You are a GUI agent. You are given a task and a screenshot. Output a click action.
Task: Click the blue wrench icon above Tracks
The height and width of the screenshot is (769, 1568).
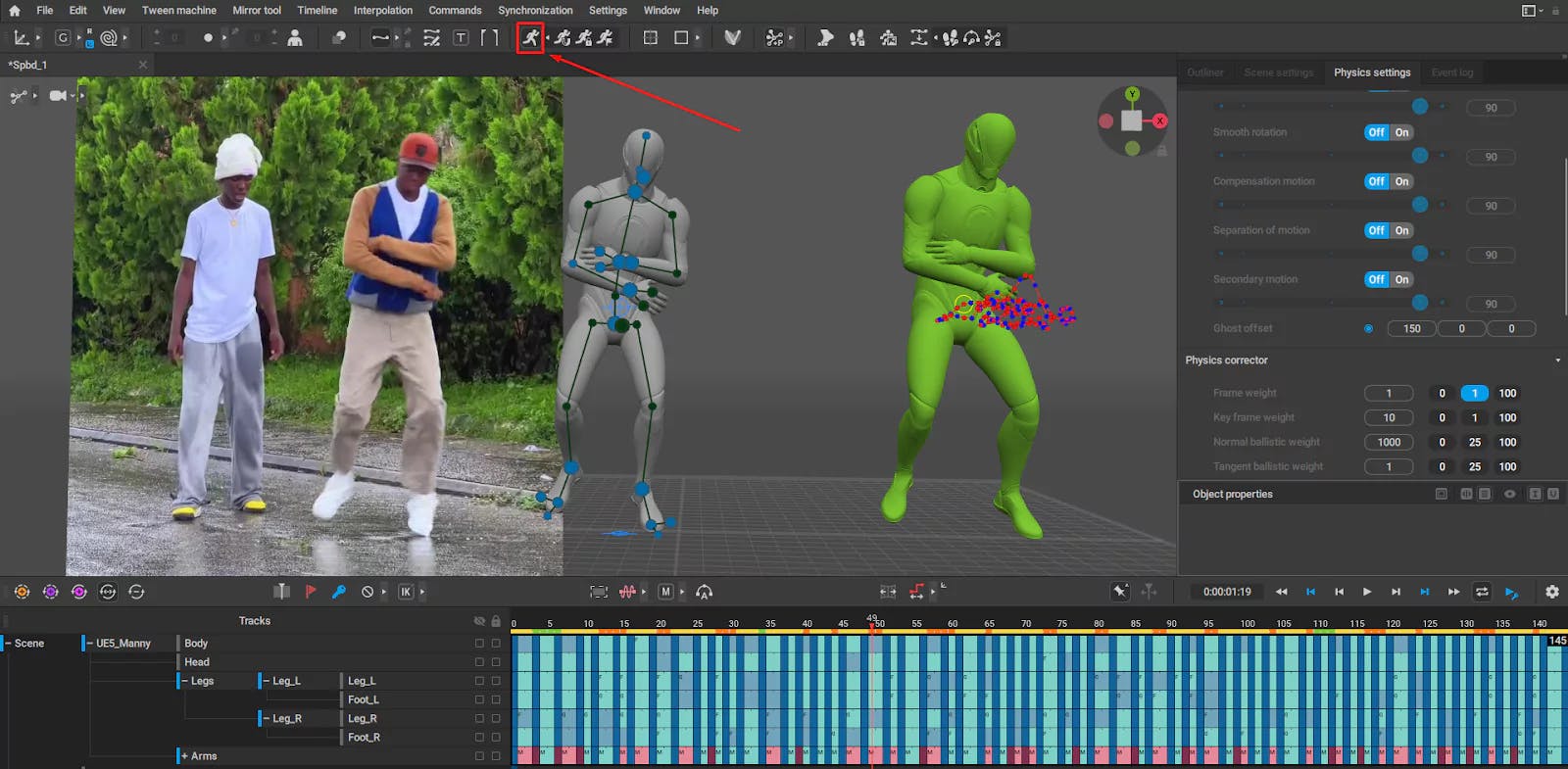[339, 592]
